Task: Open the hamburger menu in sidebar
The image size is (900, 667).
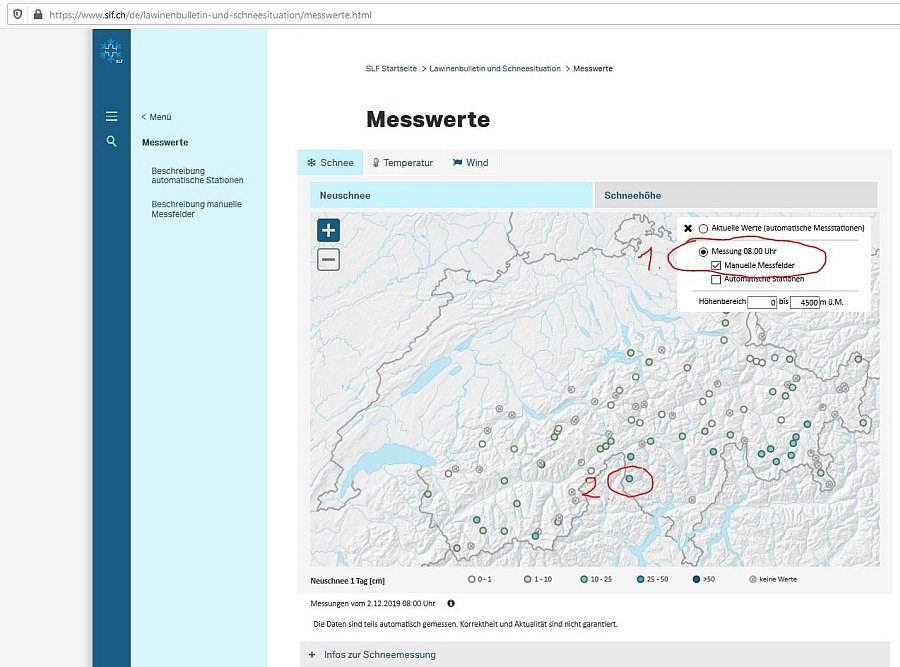Action: click(x=111, y=116)
